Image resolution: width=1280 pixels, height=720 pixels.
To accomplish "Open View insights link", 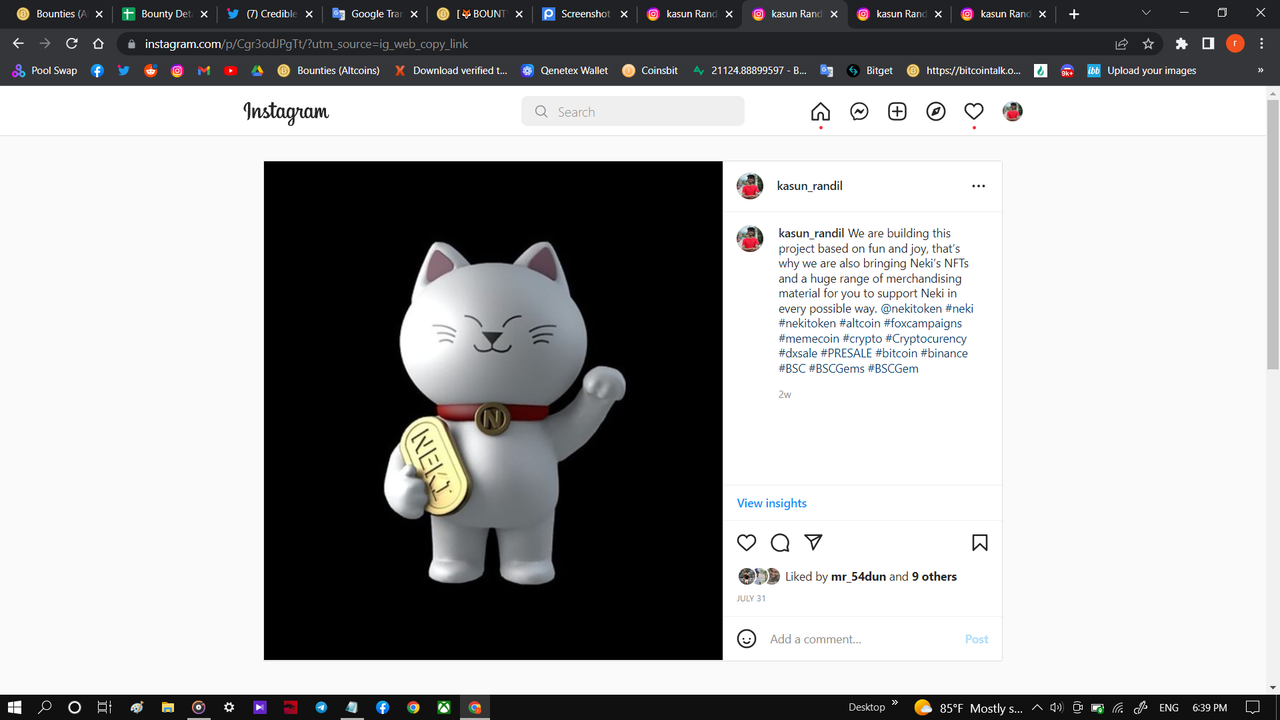I will click(772, 503).
